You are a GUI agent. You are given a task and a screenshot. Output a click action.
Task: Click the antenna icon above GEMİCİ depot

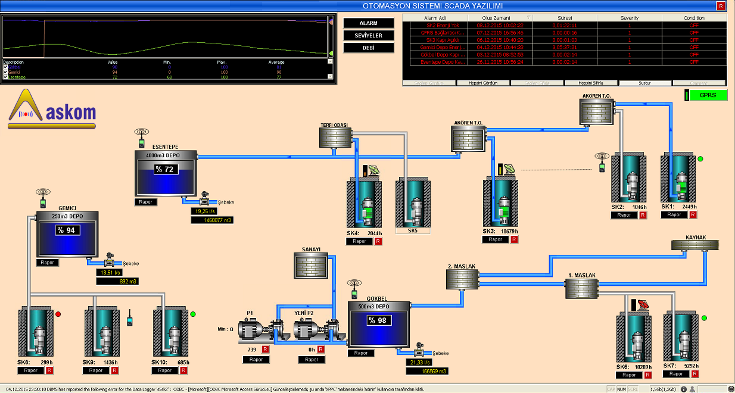tap(43, 197)
